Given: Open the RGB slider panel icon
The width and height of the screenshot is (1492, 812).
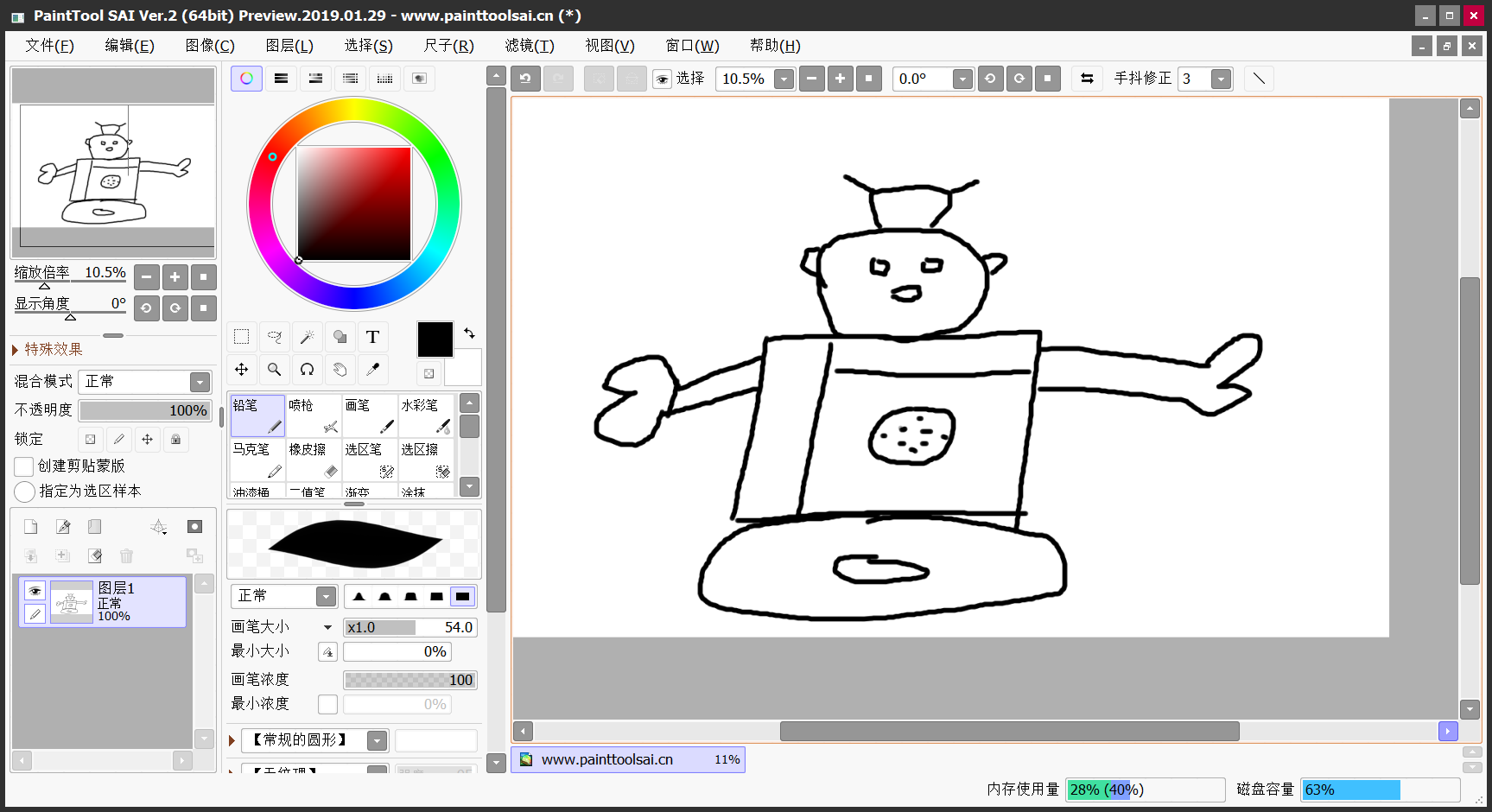Looking at the screenshot, I should pyautogui.click(x=281, y=79).
